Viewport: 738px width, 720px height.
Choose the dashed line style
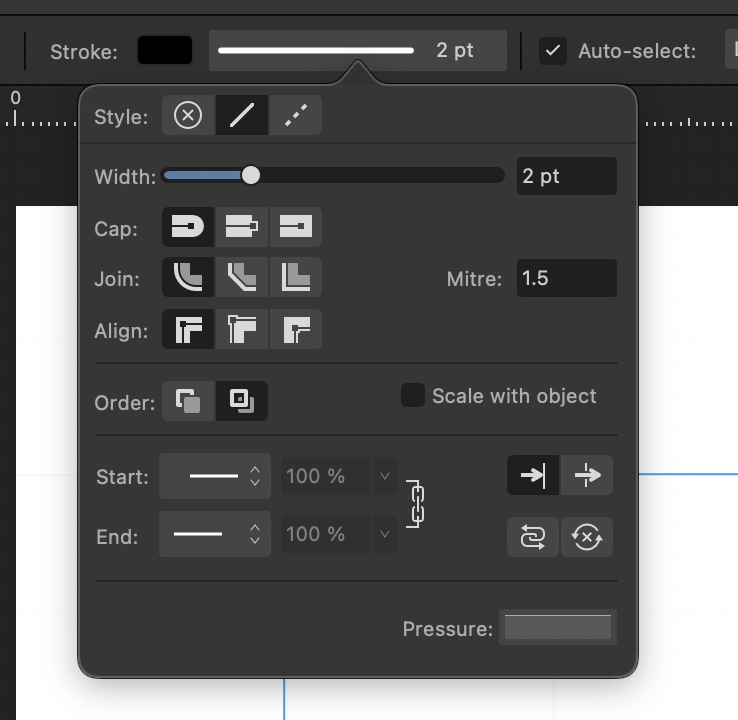click(x=296, y=115)
